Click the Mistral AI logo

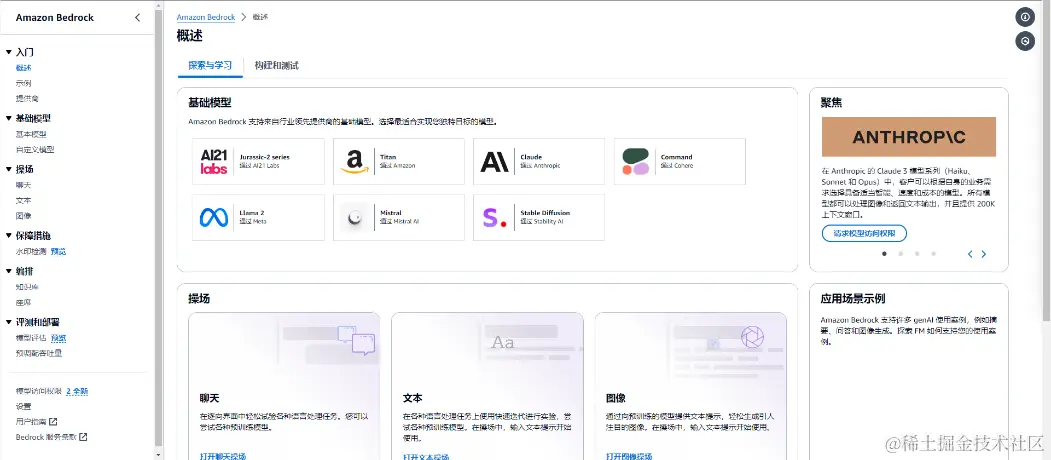pyautogui.click(x=355, y=217)
